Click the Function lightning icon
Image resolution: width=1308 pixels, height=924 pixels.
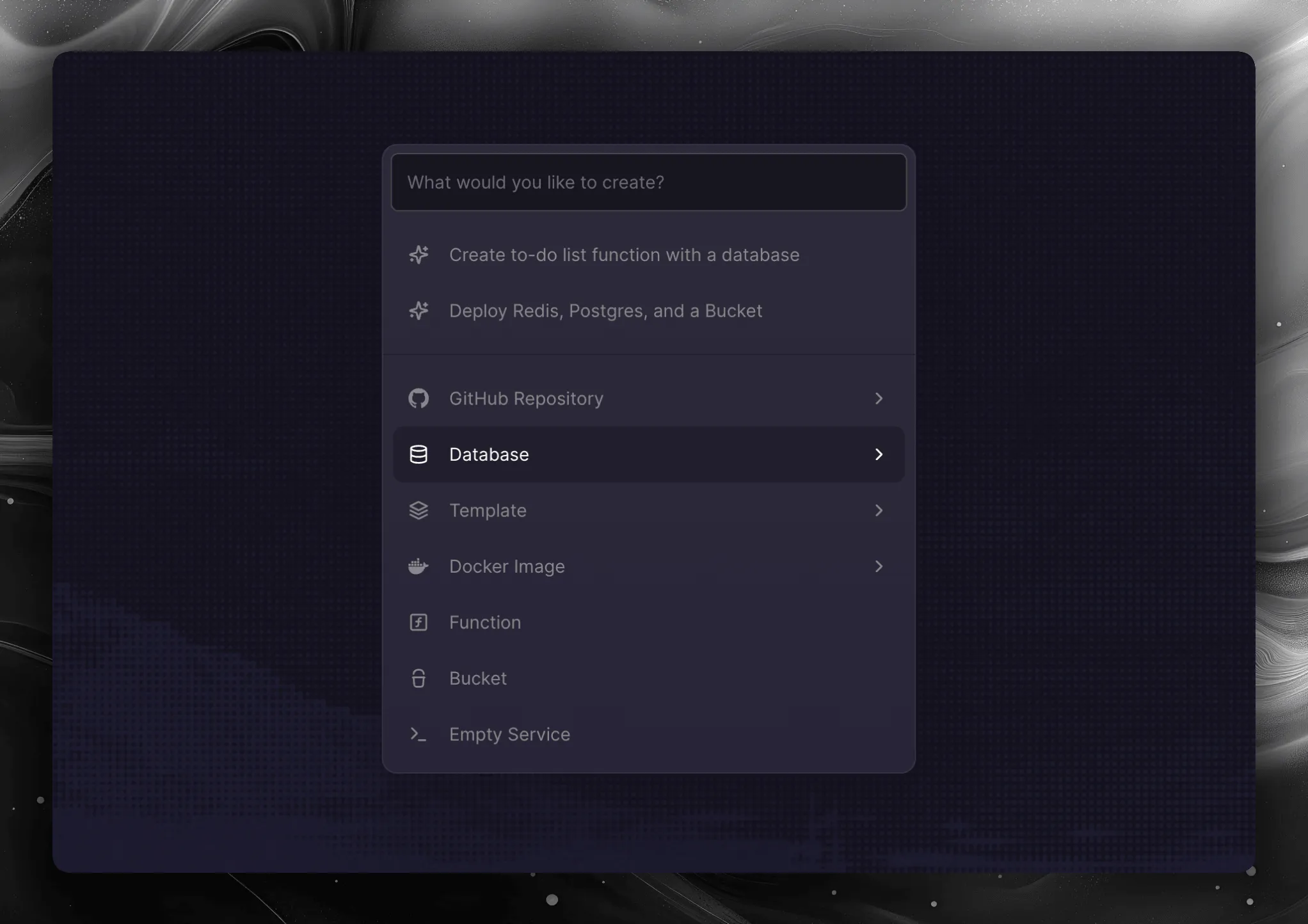click(x=419, y=623)
